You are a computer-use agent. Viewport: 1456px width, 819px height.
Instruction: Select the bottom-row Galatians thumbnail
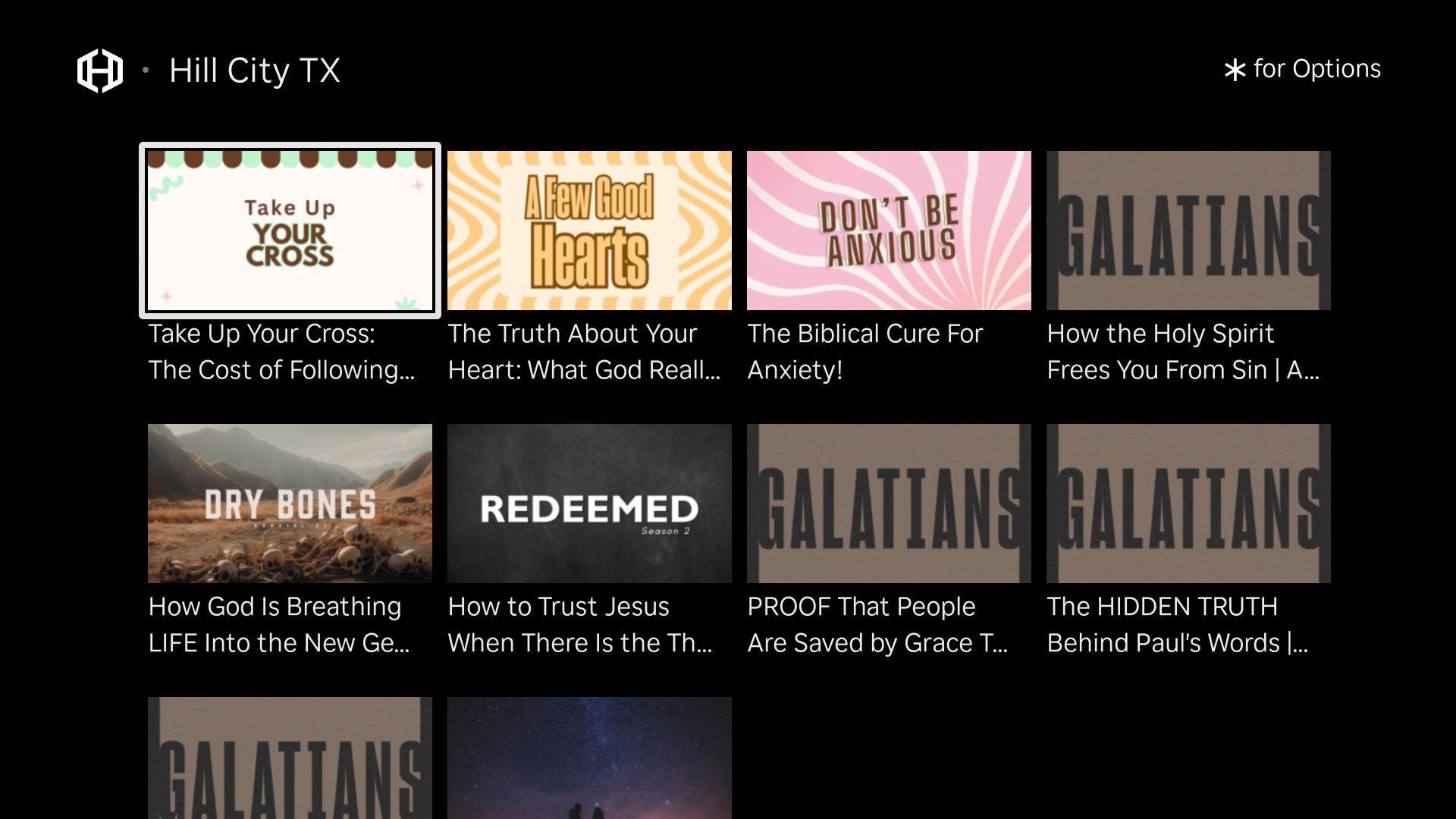tap(290, 758)
